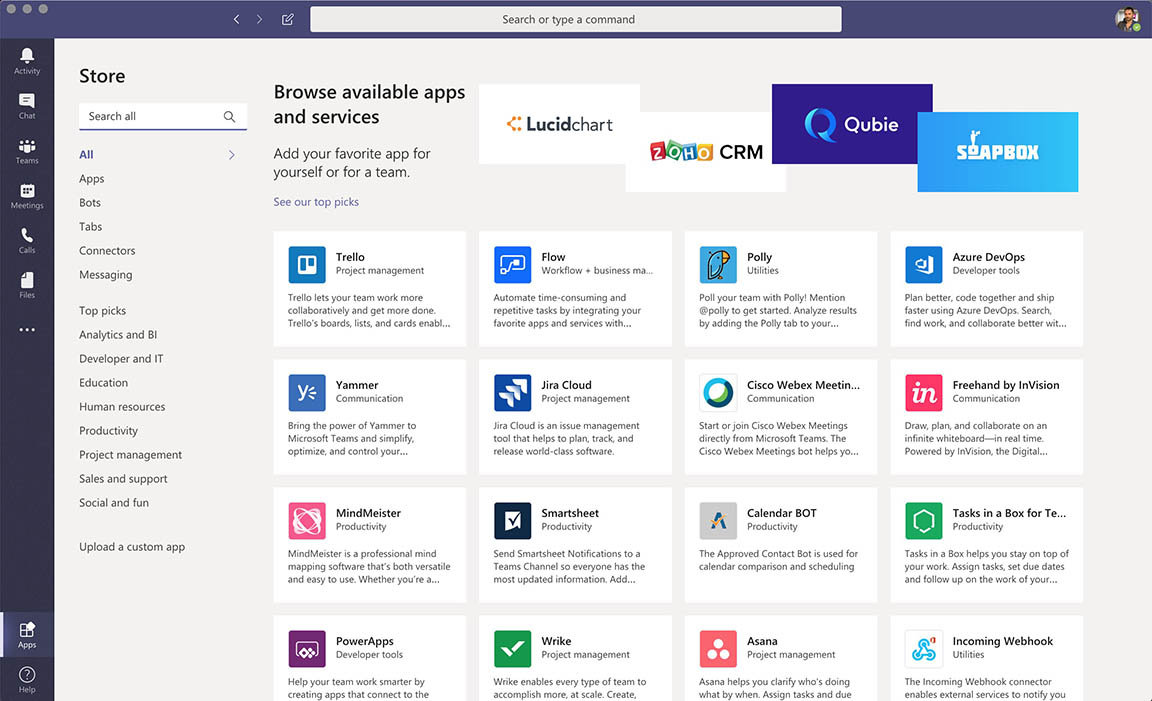Screen dimensions: 1152x701
Task: Open the Calls phone icon
Action: click(x=27, y=235)
